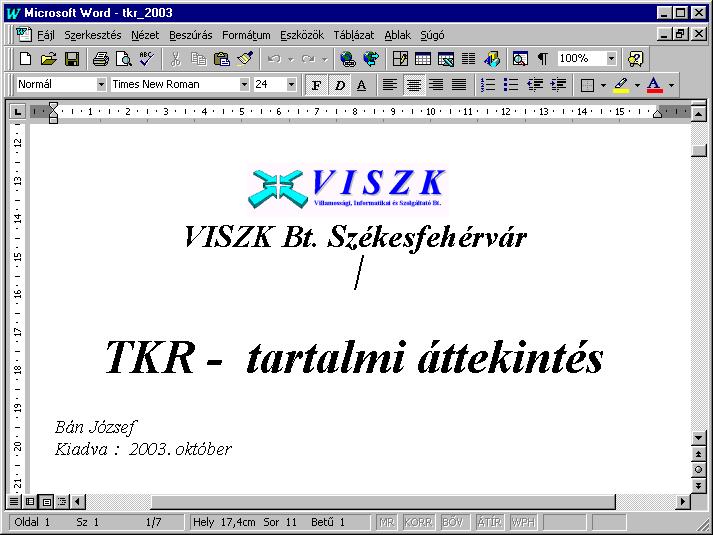
Task: Switch to outline view button
Action: pos(62,501)
